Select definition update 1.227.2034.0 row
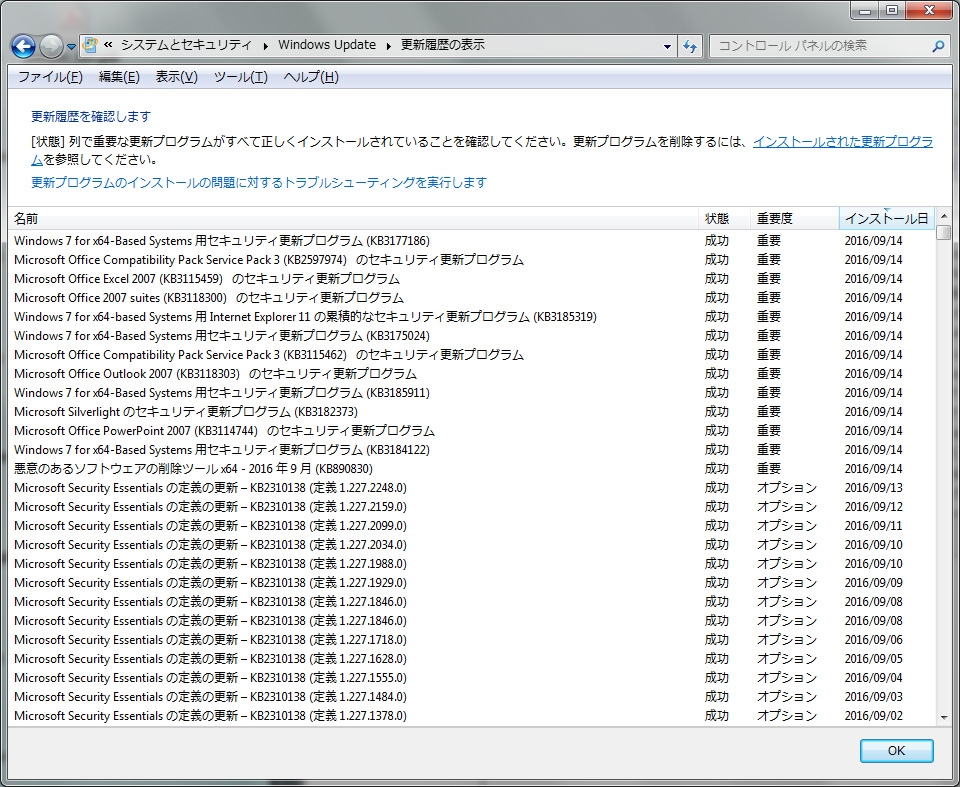The width and height of the screenshot is (960, 787). click(x=471, y=544)
